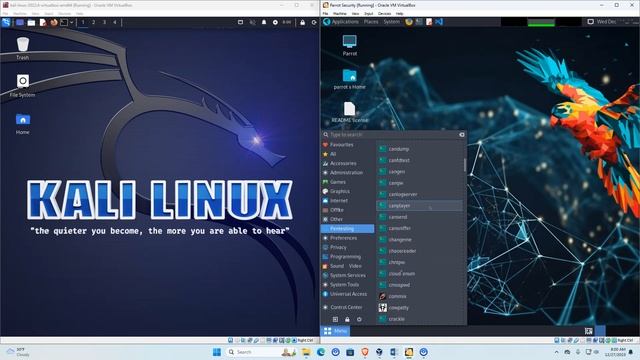The height and width of the screenshot is (360, 640).
Task: Open the file manager in Kali panel
Action: tap(31, 22)
